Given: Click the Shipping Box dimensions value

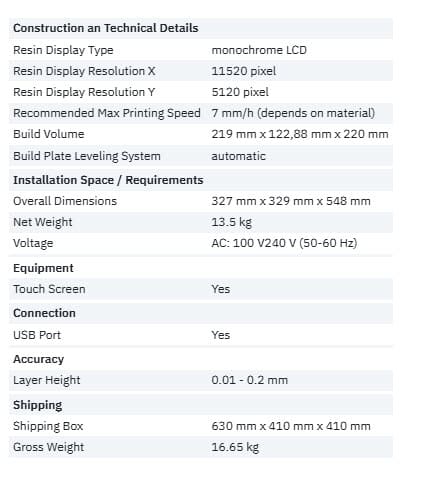Looking at the screenshot, I should pyautogui.click(x=291, y=426).
